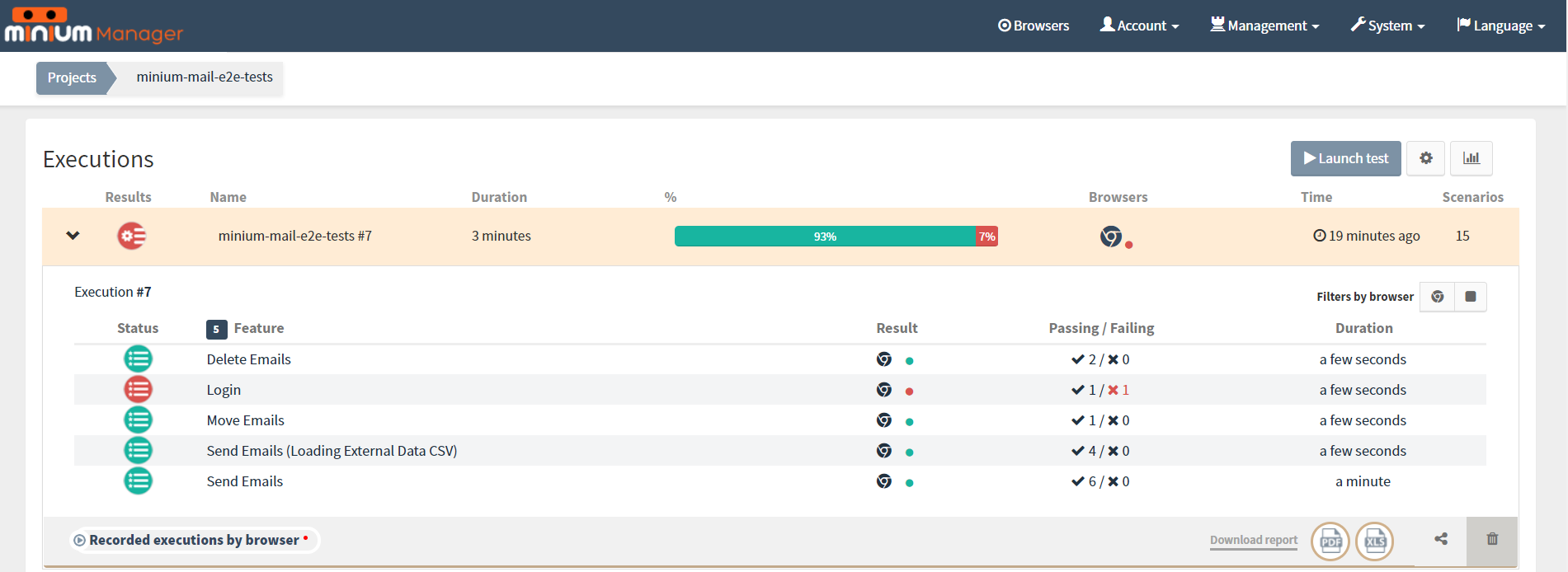Viewport: 1568px width, 572px height.
Task: Click Move Emails feature status icon
Action: click(x=138, y=420)
